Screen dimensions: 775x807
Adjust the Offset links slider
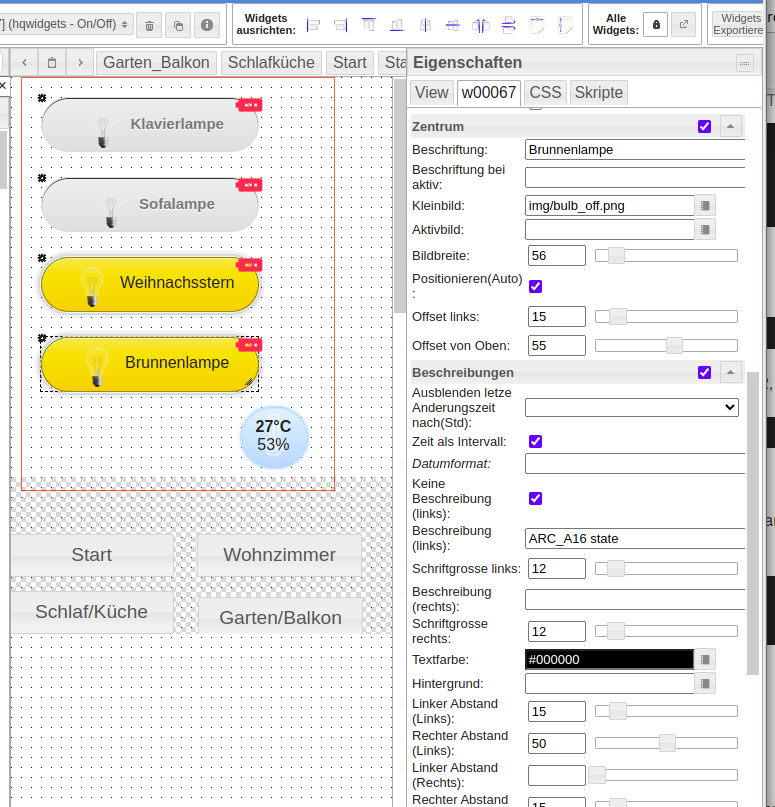point(666,317)
